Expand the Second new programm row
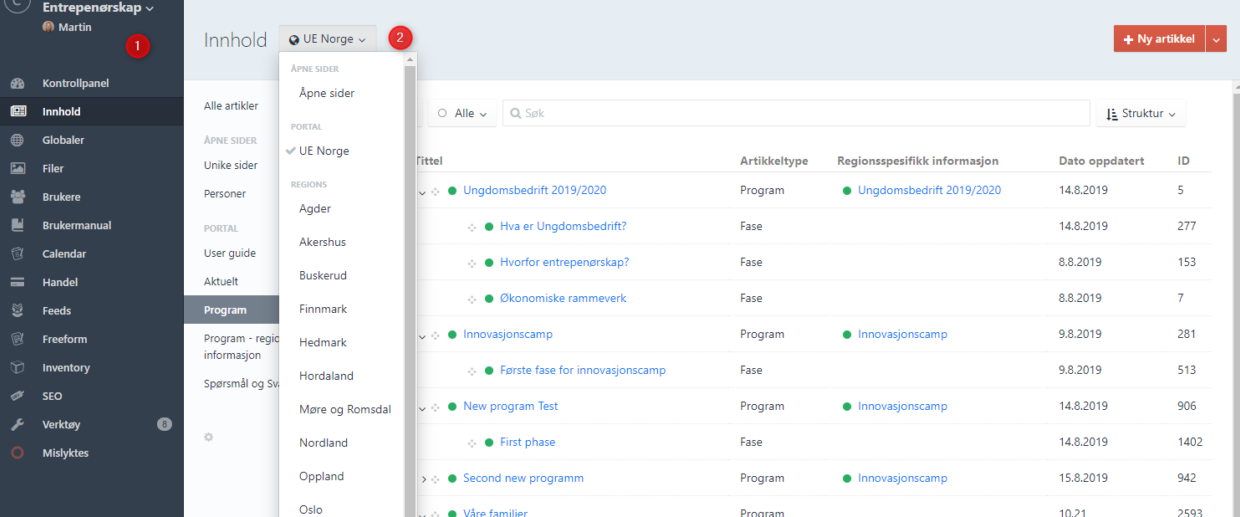This screenshot has height=517, width=1240. click(423, 479)
